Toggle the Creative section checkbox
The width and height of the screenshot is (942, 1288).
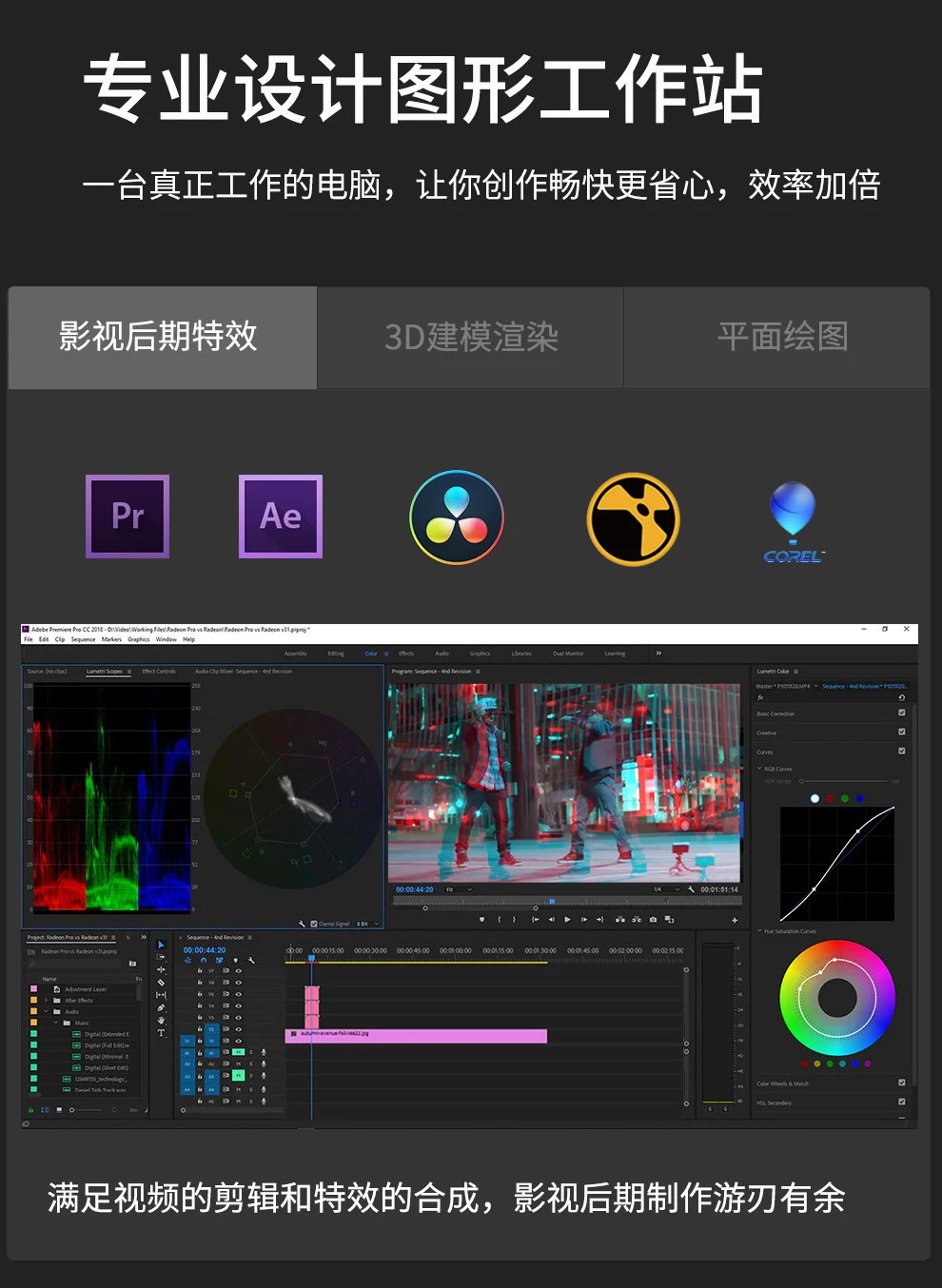(x=901, y=732)
